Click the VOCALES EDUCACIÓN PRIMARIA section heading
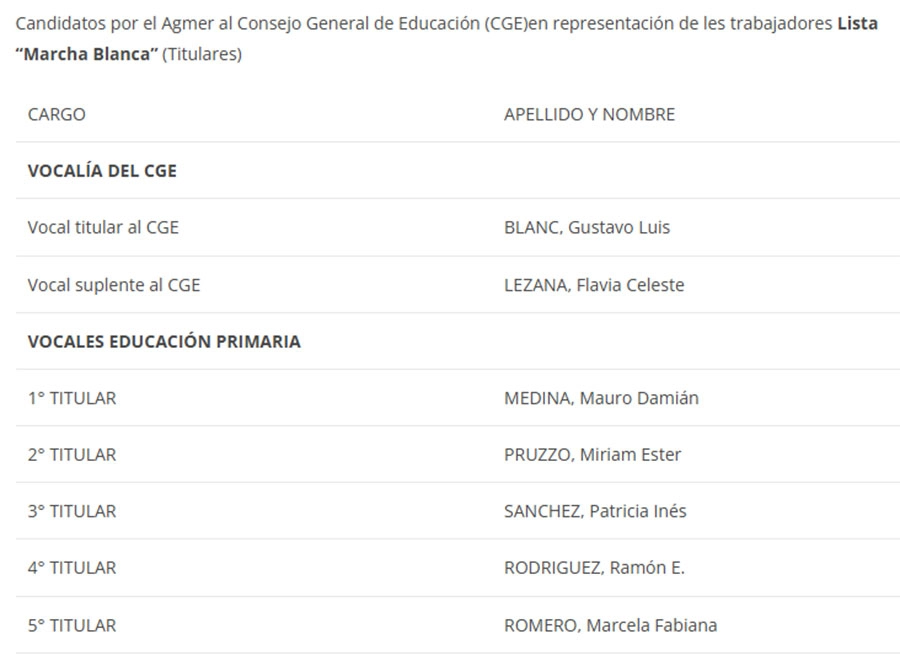The image size is (900, 661). coord(164,341)
